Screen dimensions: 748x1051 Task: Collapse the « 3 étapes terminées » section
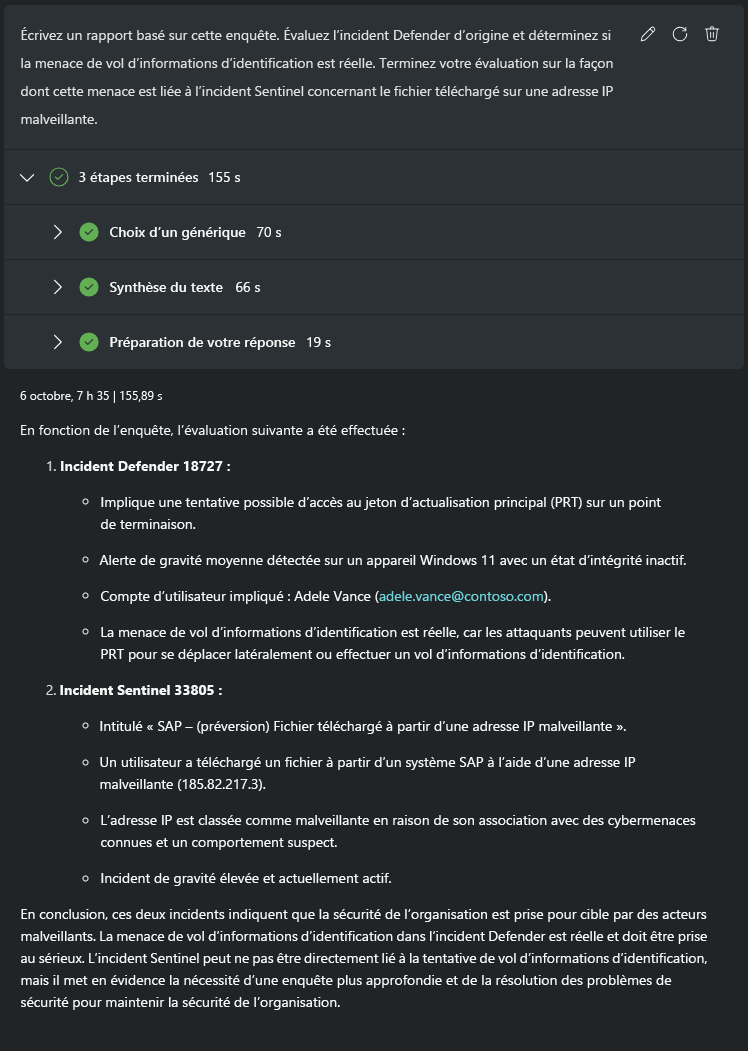(26, 177)
